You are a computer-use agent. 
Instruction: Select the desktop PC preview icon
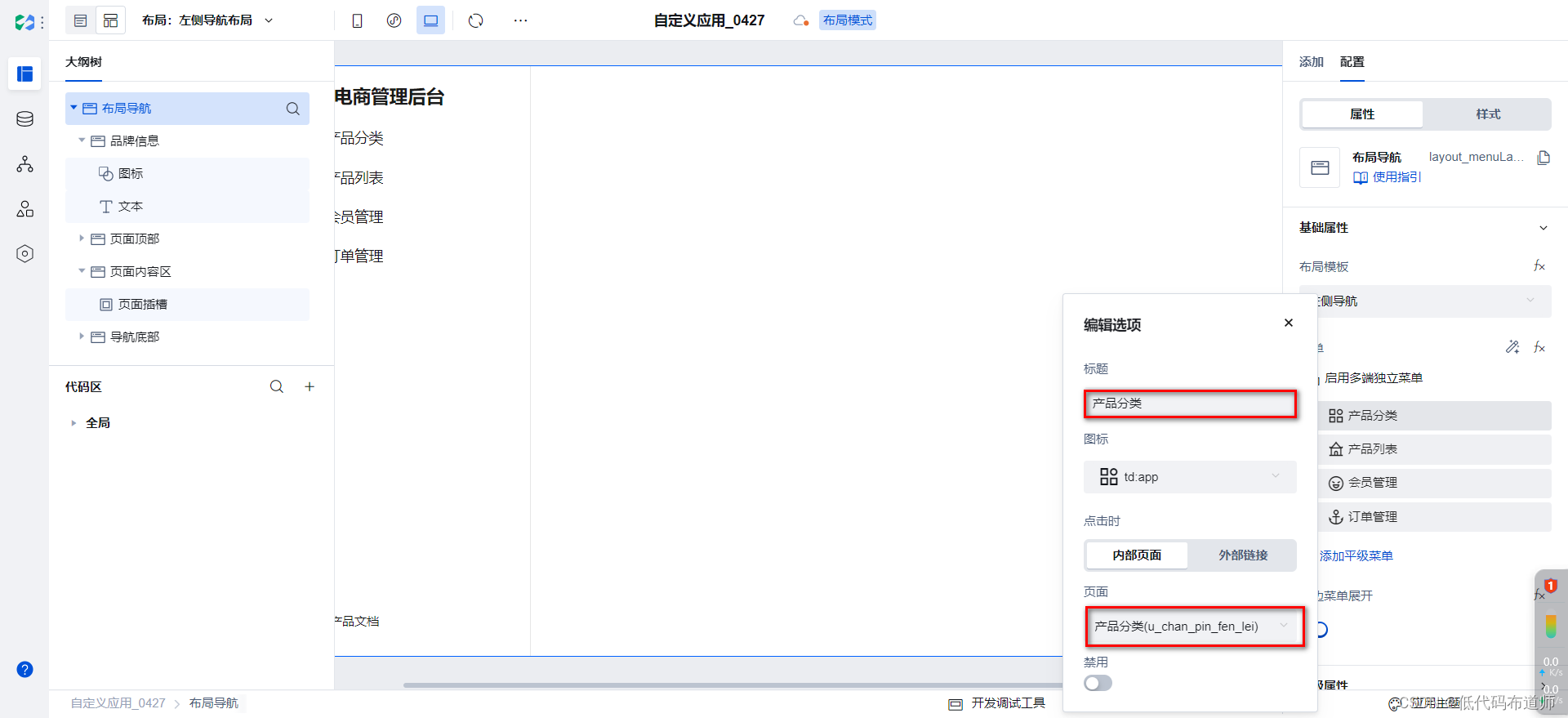(x=430, y=20)
